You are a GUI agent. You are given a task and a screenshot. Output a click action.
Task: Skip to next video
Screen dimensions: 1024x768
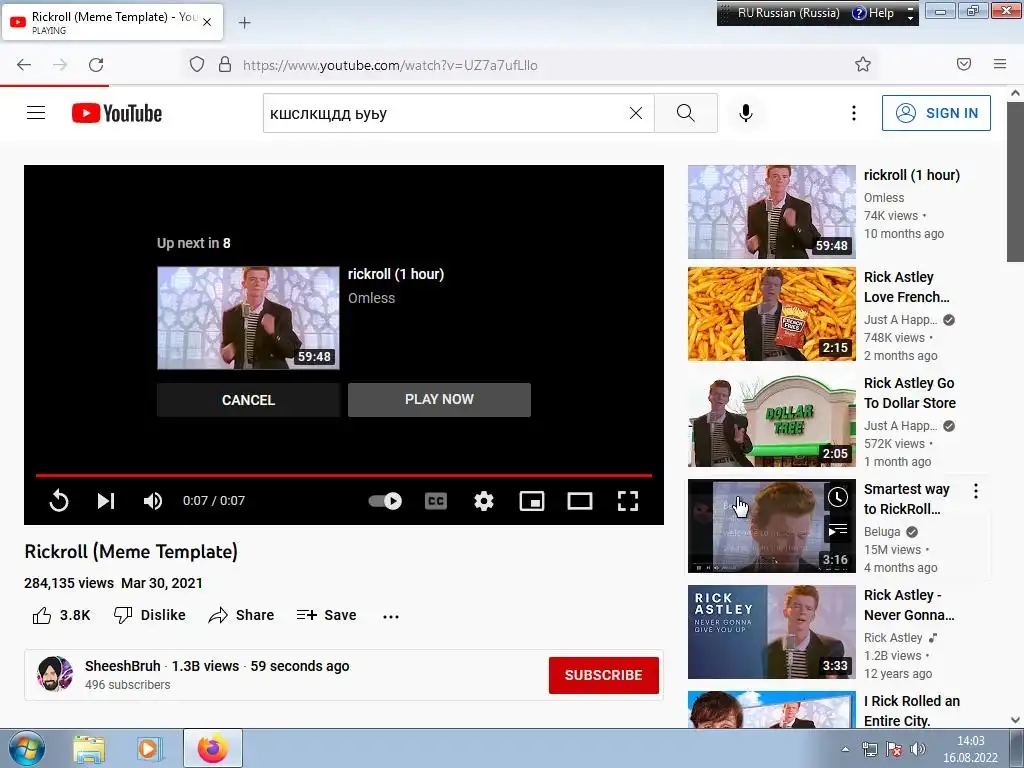(106, 501)
